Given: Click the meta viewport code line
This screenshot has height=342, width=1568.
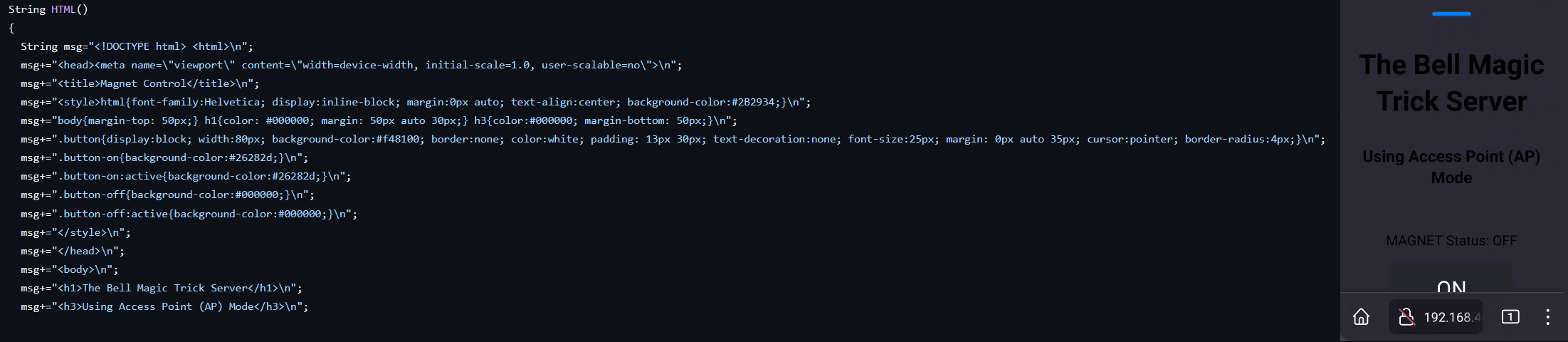Looking at the screenshot, I should pos(351,65).
